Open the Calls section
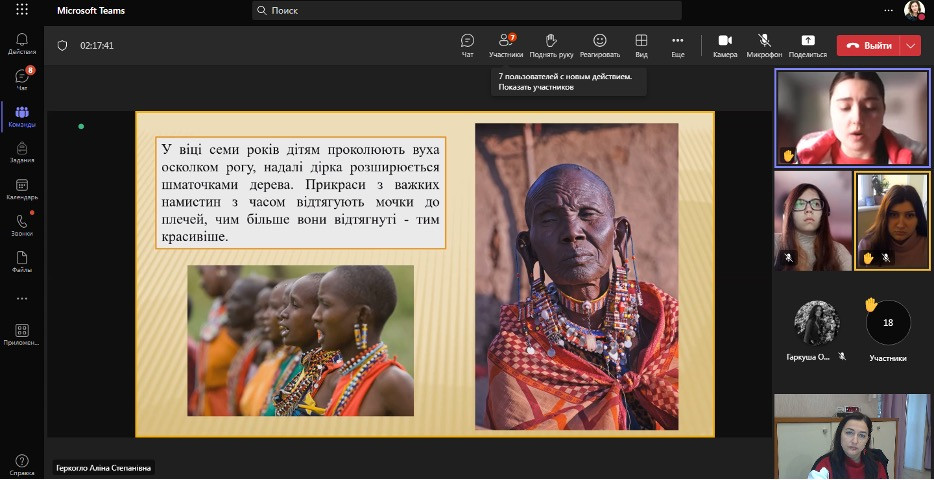Viewport: 934px width, 480px height. coord(22,224)
